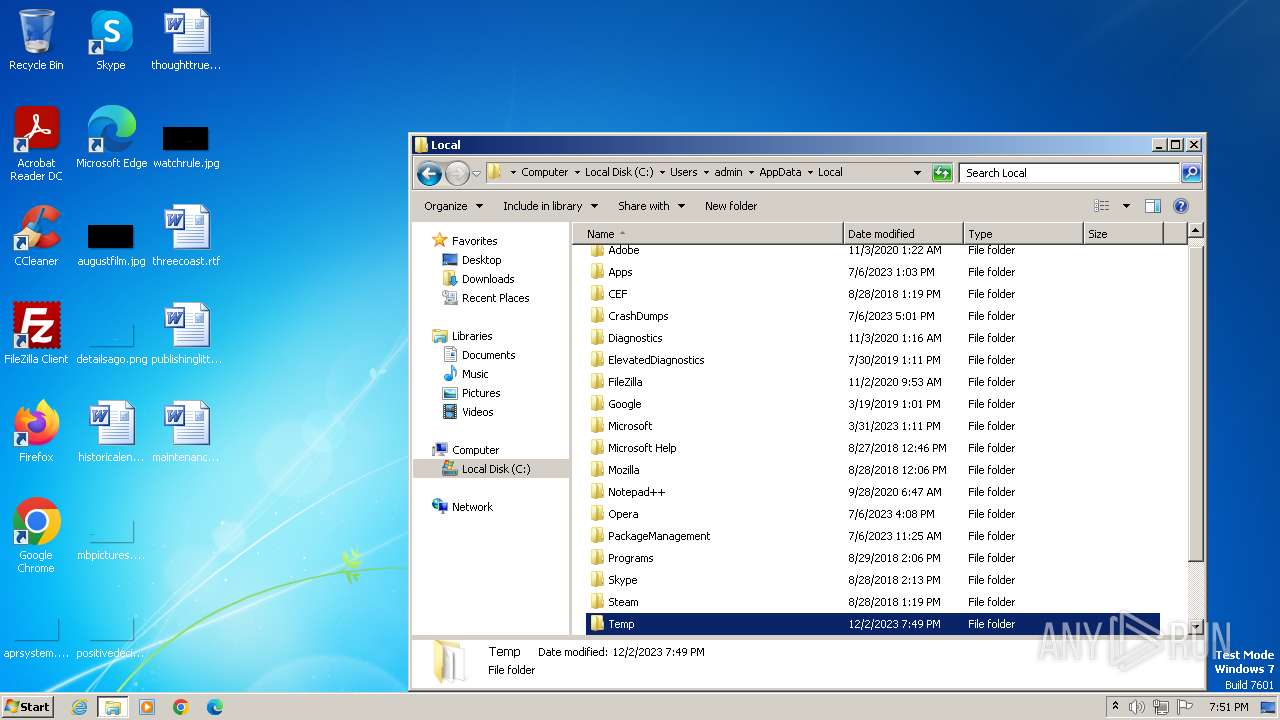Select Network in navigation pane
Image resolution: width=1280 pixels, height=720 pixels.
pos(472,507)
